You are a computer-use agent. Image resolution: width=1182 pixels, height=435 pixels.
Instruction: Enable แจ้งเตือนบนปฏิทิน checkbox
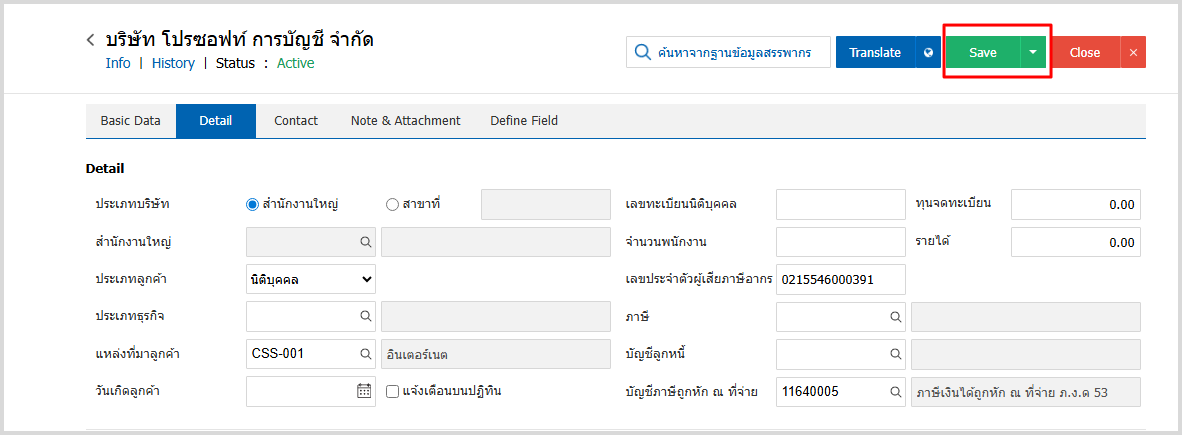click(x=393, y=391)
